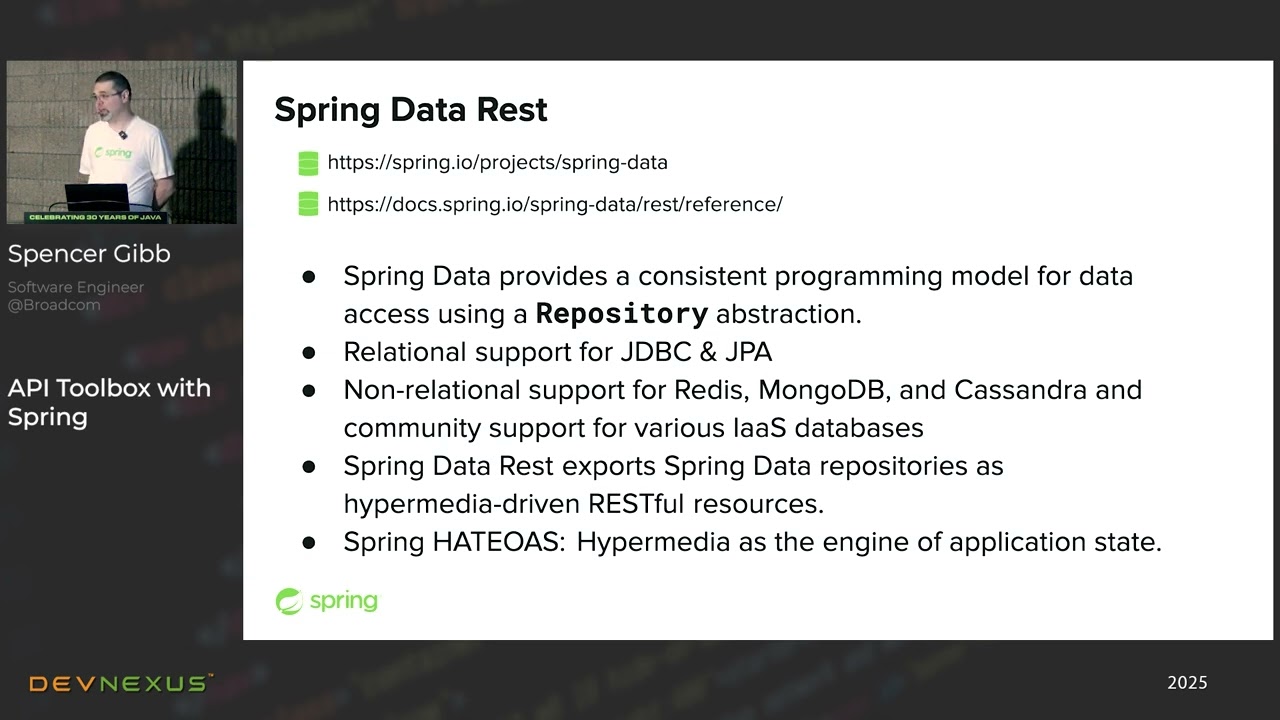
Task: Click the speaker name 'Spencer Gibb'
Action: tap(89, 254)
